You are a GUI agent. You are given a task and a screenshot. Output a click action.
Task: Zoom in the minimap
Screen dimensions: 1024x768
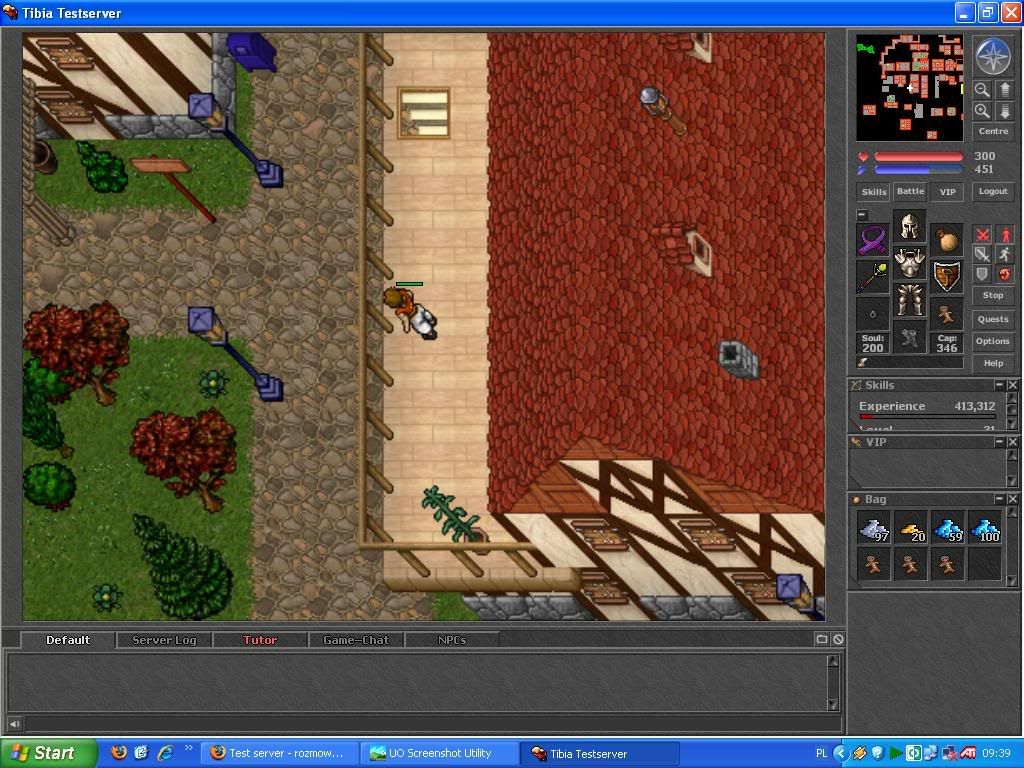982,111
